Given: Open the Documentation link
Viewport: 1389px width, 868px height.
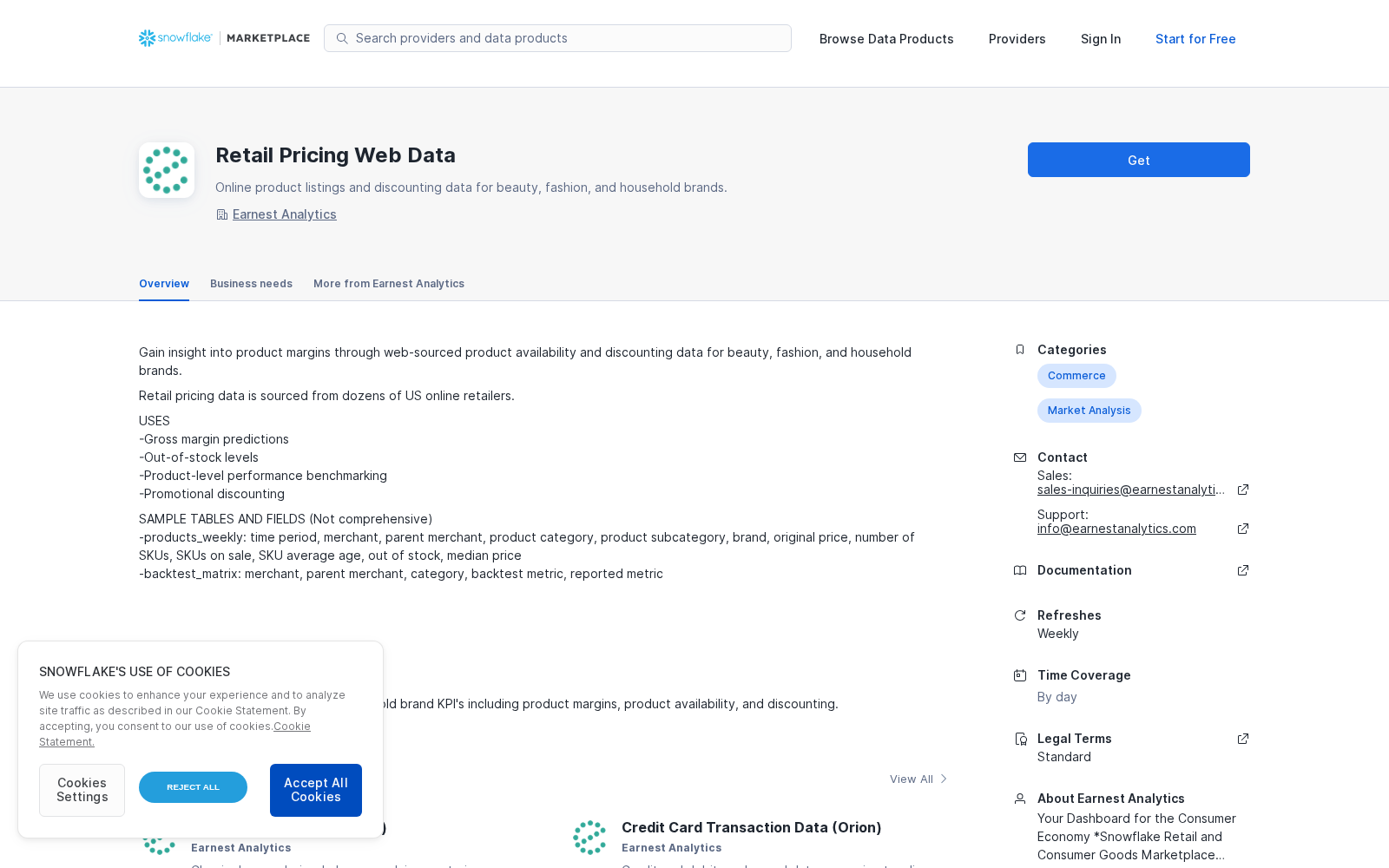Looking at the screenshot, I should coord(1084,570).
